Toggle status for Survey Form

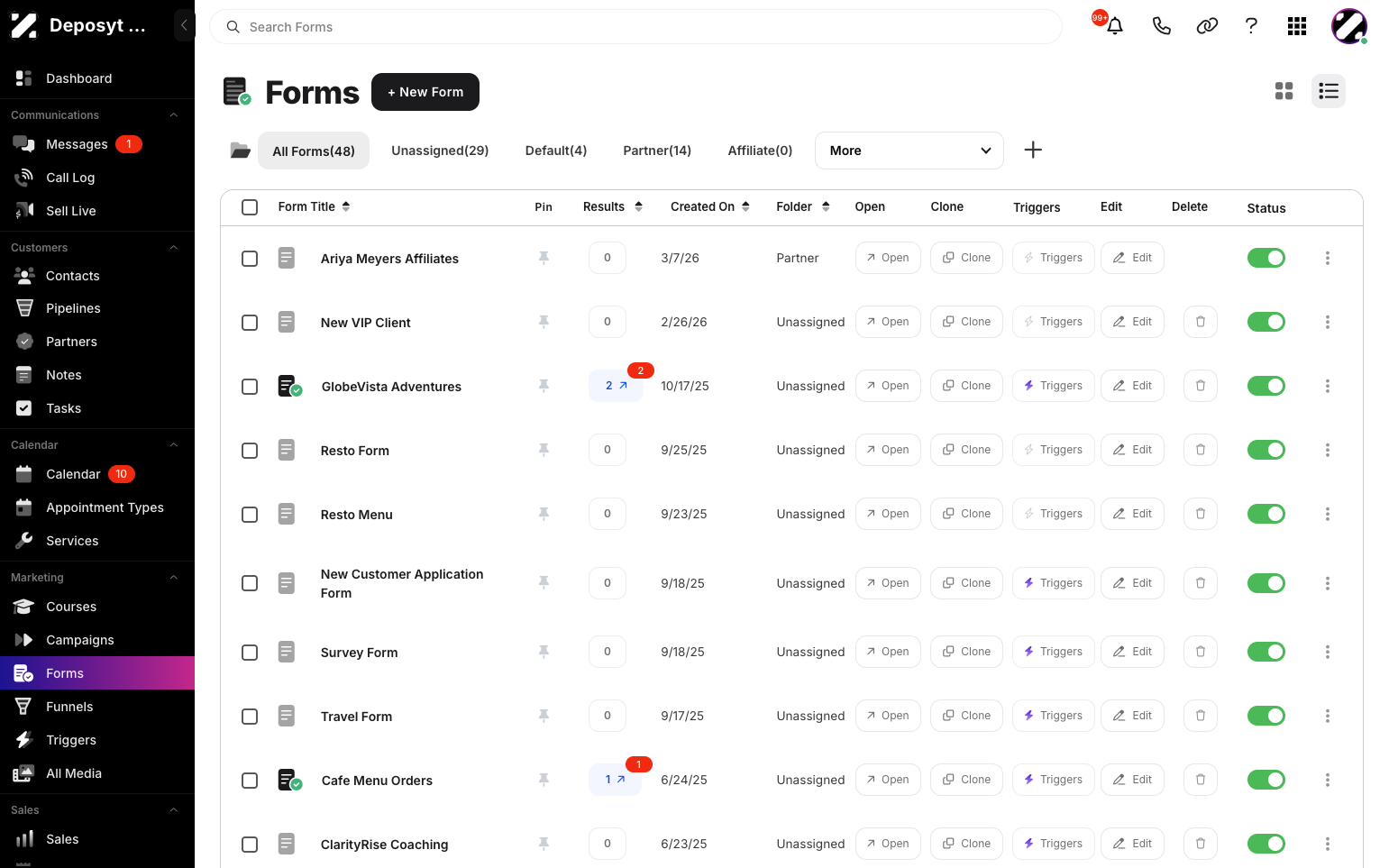[1266, 652]
